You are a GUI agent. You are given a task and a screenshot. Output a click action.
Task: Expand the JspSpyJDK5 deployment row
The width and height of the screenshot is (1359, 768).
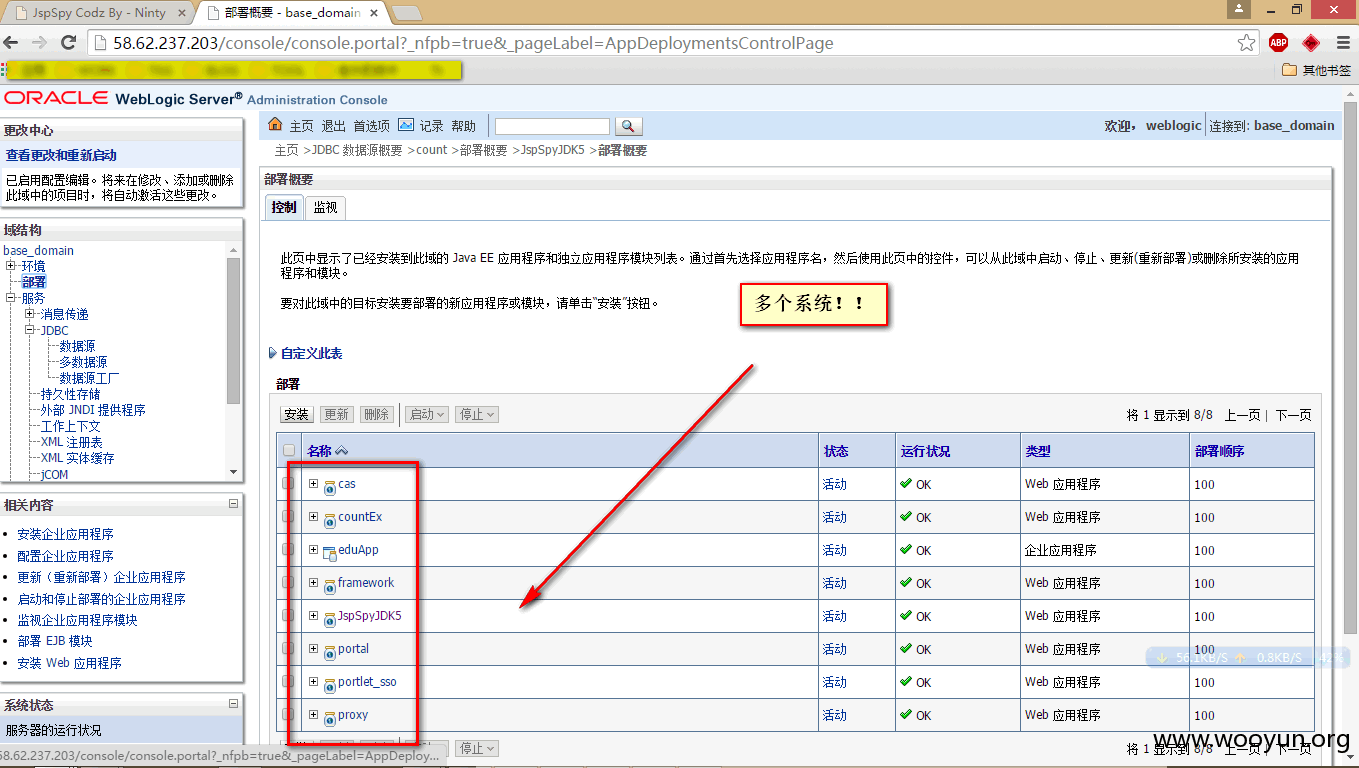click(x=313, y=615)
